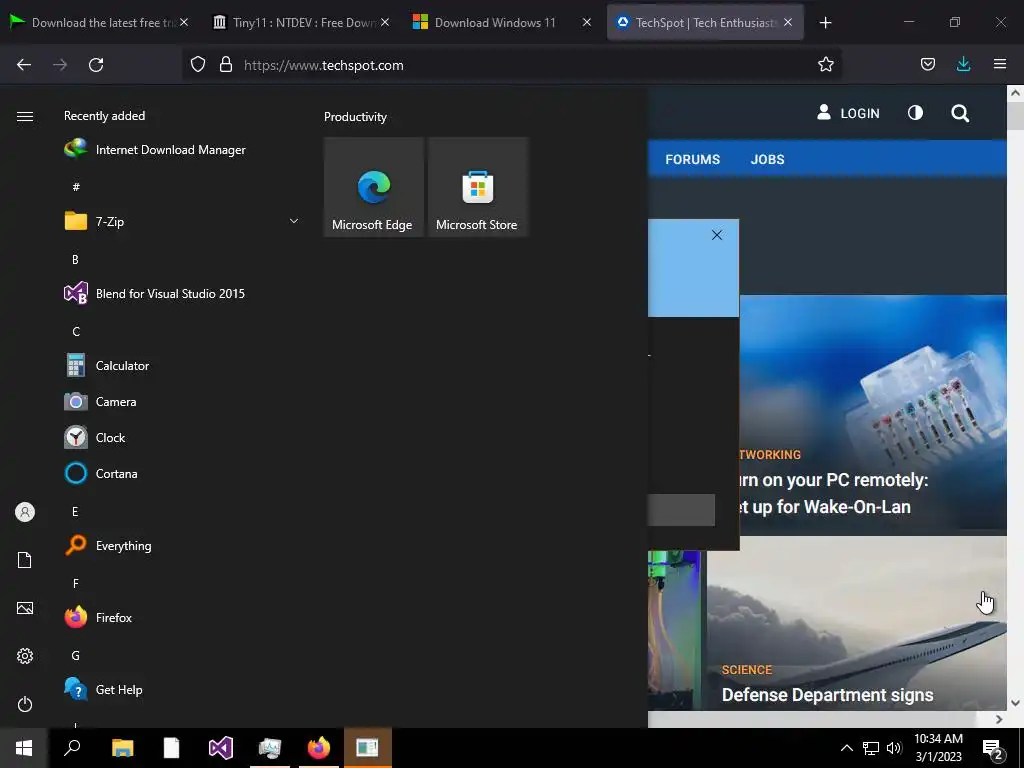This screenshot has height=768, width=1024.
Task: Switch to Firefox on taskbar
Action: tap(319, 748)
